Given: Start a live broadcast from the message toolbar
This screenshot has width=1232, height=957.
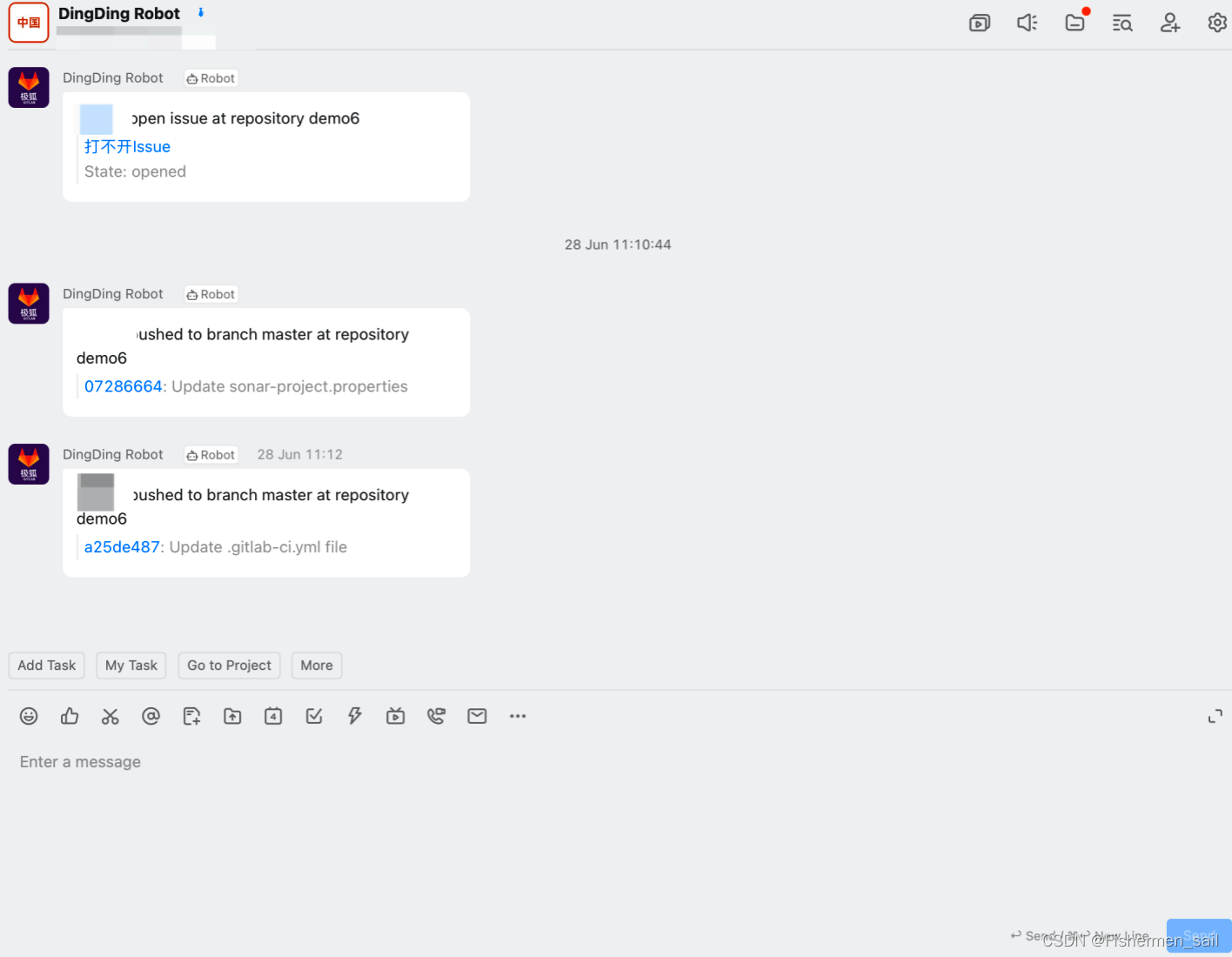Looking at the screenshot, I should [396, 716].
